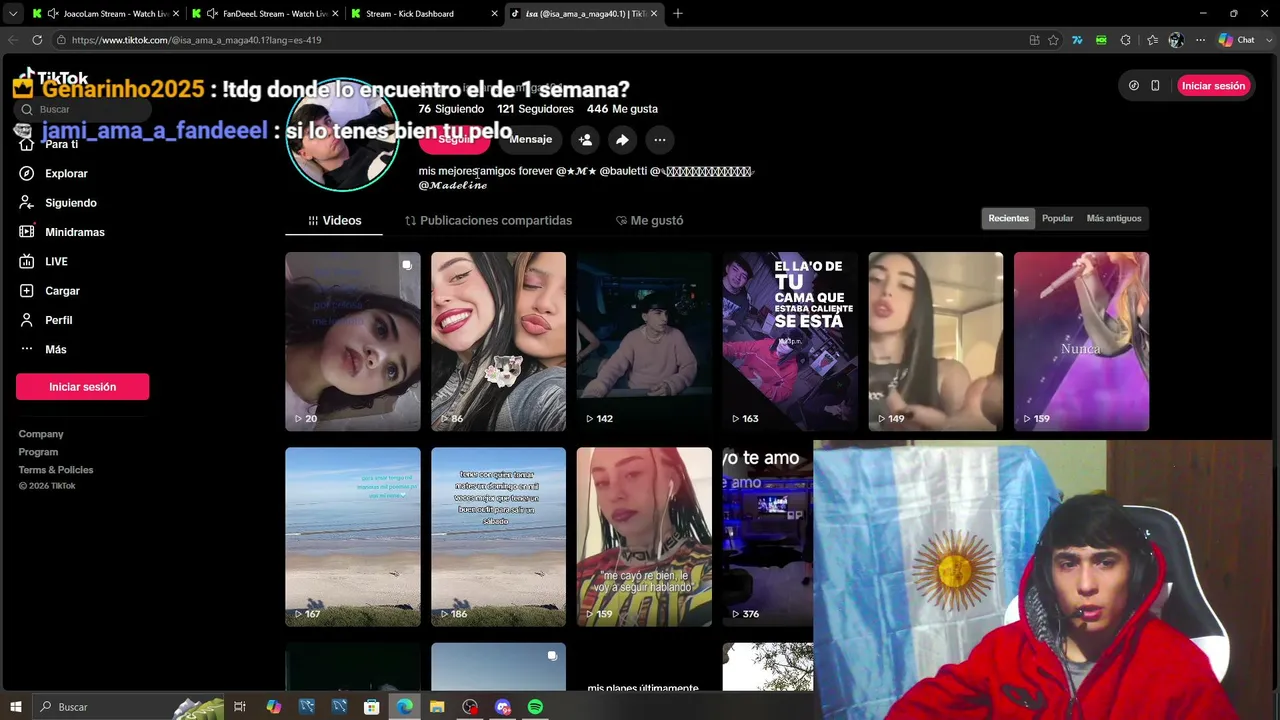Open the browser extensions puzzle icon
The height and width of the screenshot is (720, 1280).
tap(1125, 40)
